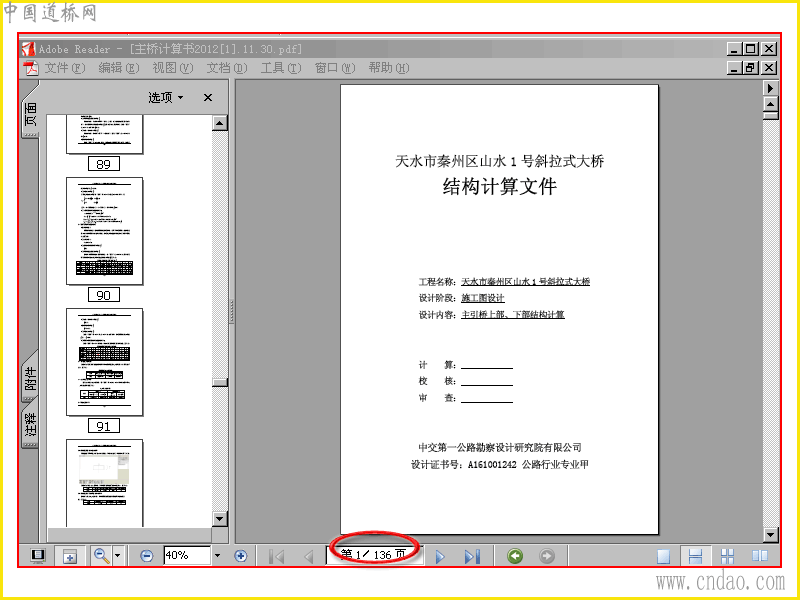Screen dimensions: 800x600
Task: Select page 90 thumbnail
Action: [x=105, y=231]
